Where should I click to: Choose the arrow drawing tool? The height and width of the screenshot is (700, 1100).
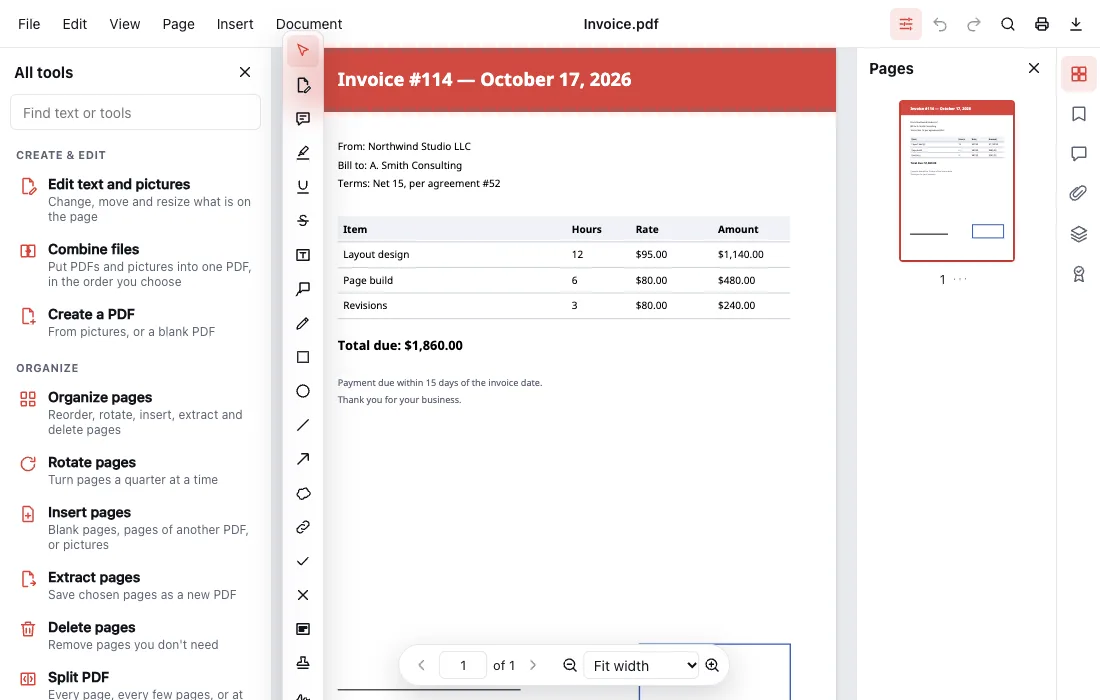click(302, 459)
